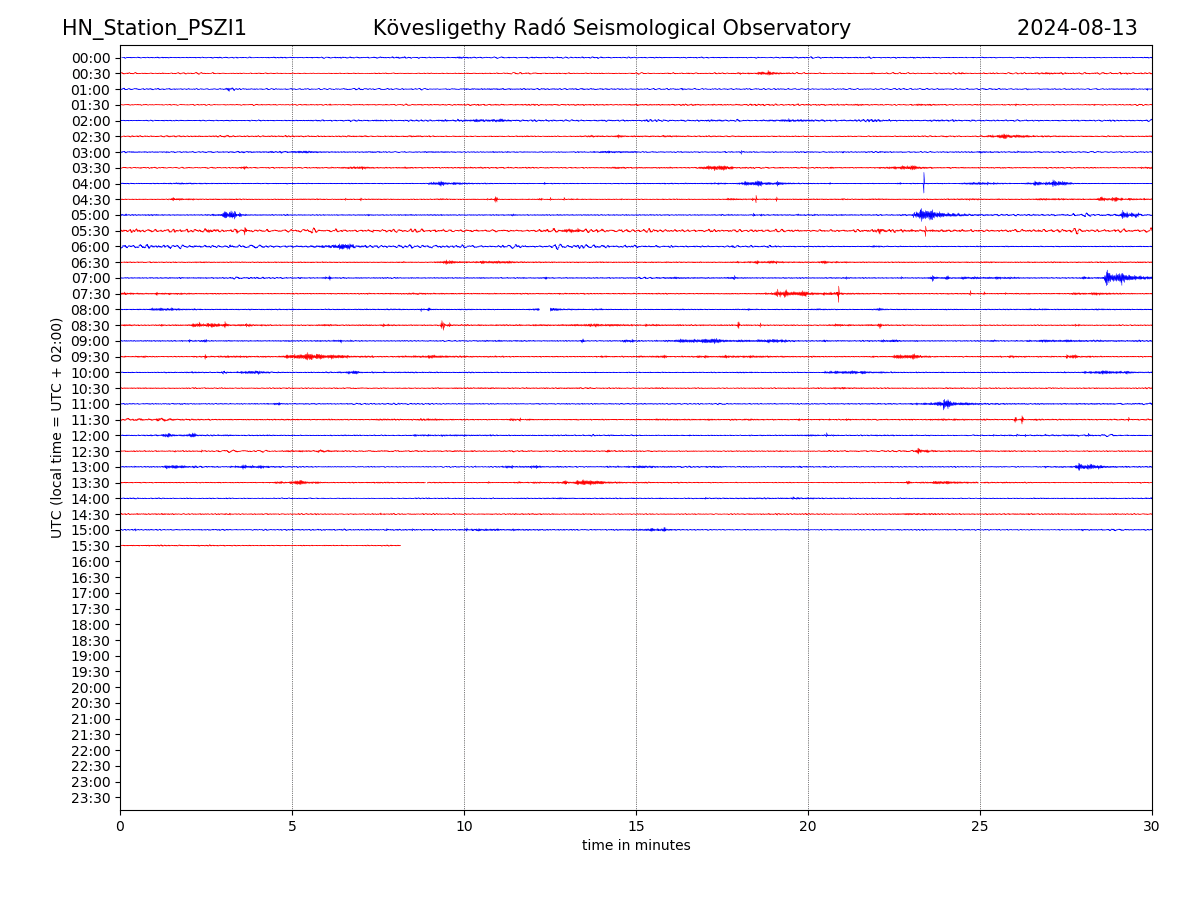Screen dimensions: 1200x900
Task: Click the x-axis tick label 15
Action: 636,826
